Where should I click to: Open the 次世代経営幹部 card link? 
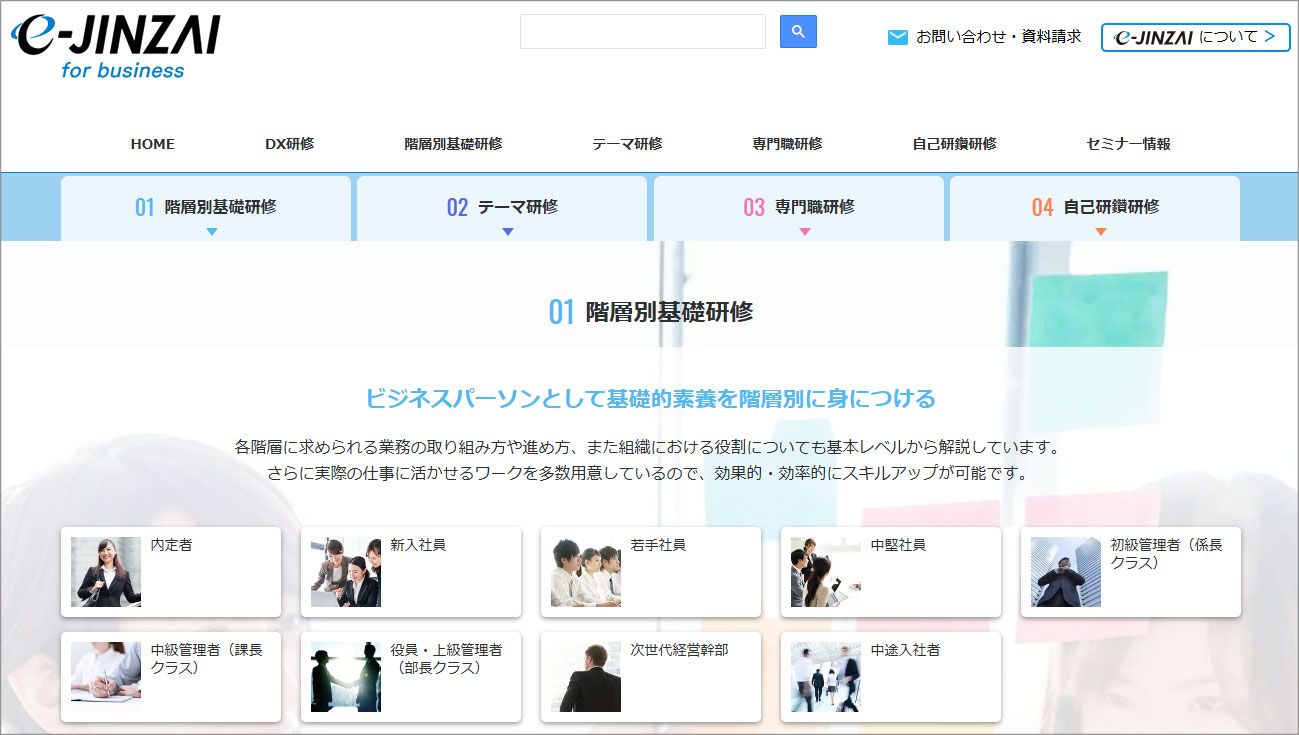[x=651, y=677]
